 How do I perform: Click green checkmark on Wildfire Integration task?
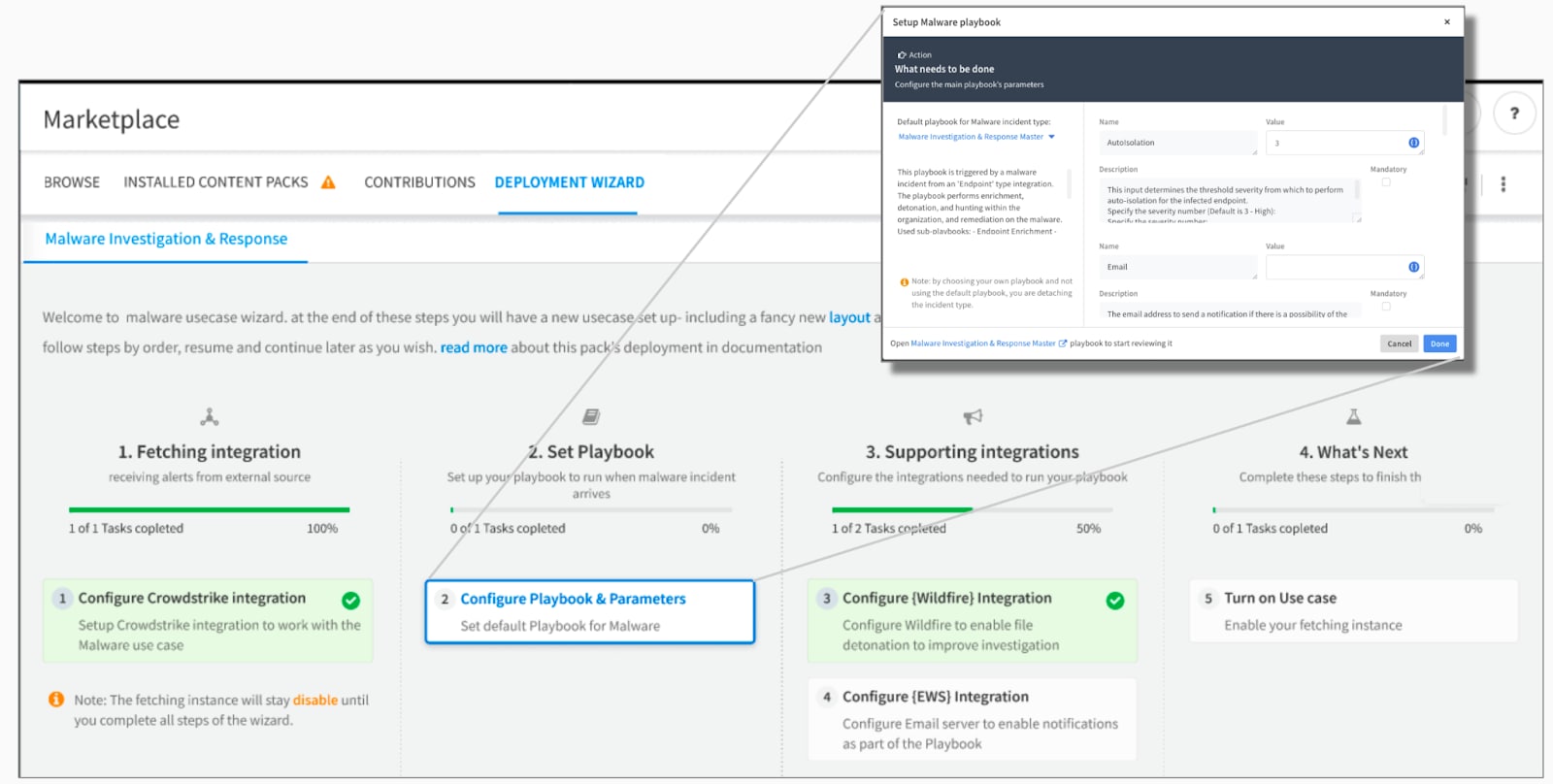[1115, 601]
